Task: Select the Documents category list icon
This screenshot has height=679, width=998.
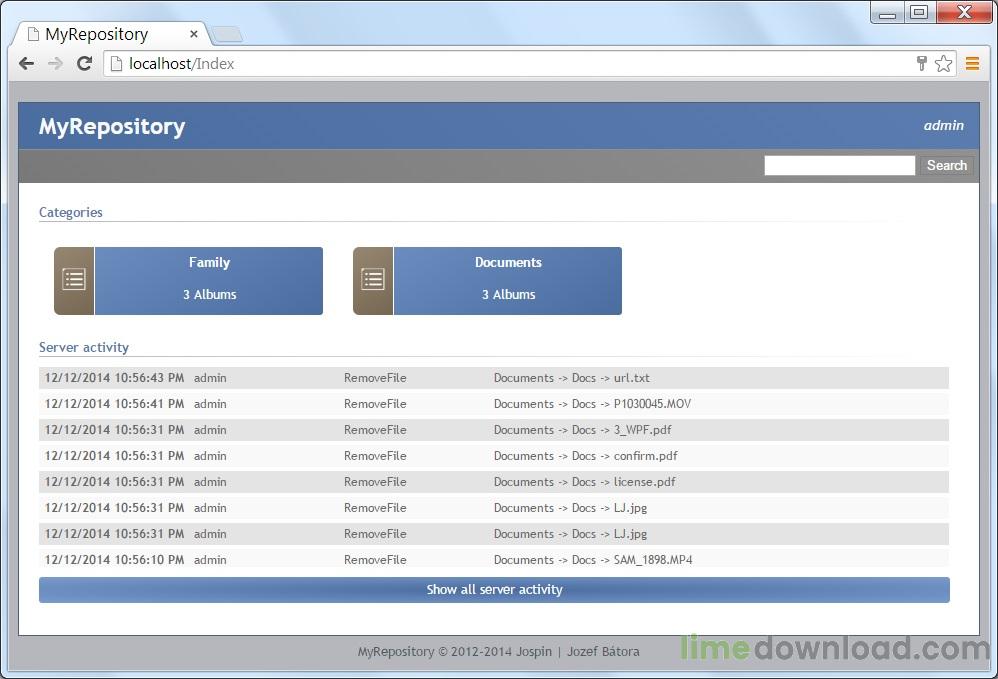Action: coord(372,279)
